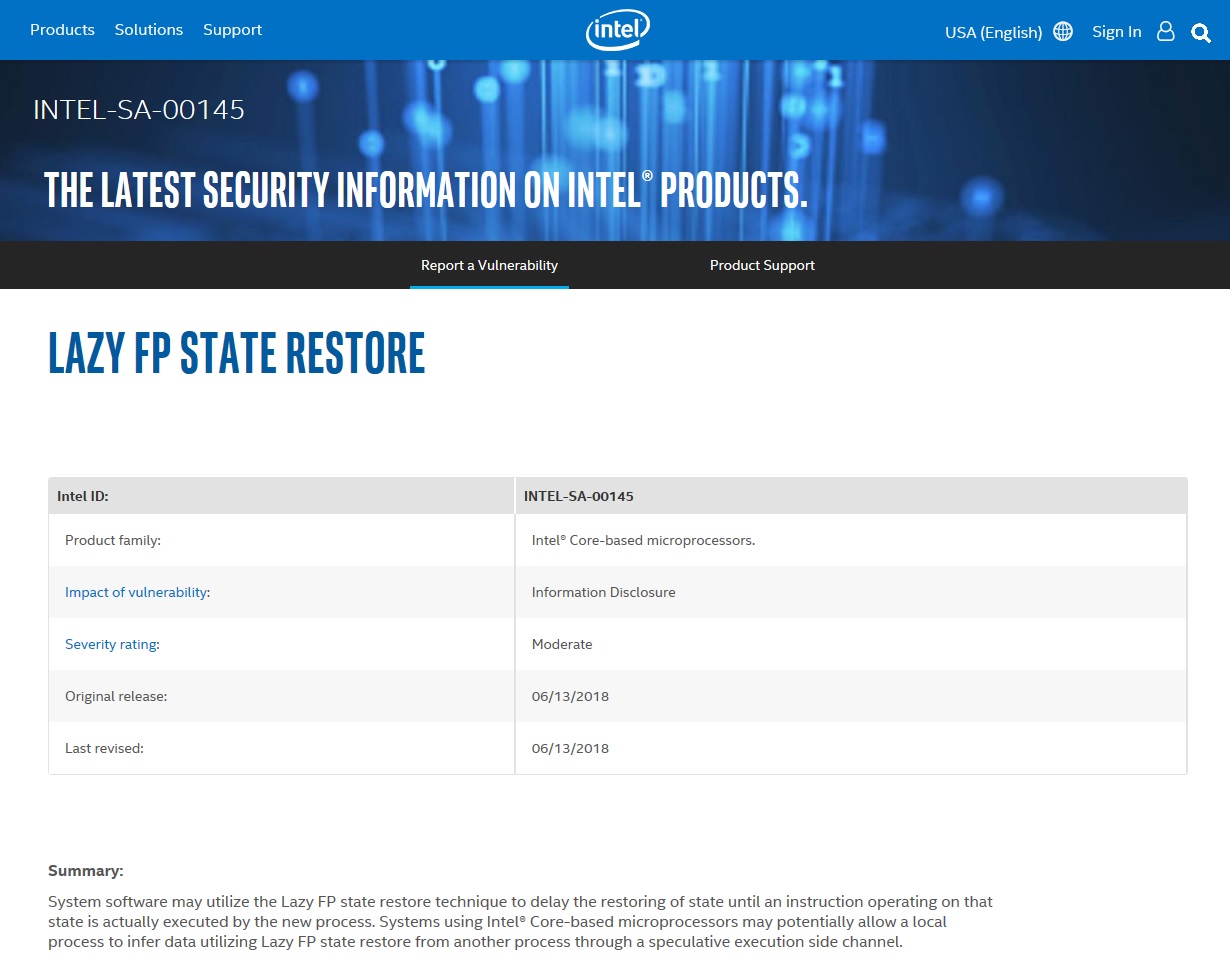The image size is (1230, 960).
Task: Click the Original release date 06/13/2018
Action: point(570,695)
